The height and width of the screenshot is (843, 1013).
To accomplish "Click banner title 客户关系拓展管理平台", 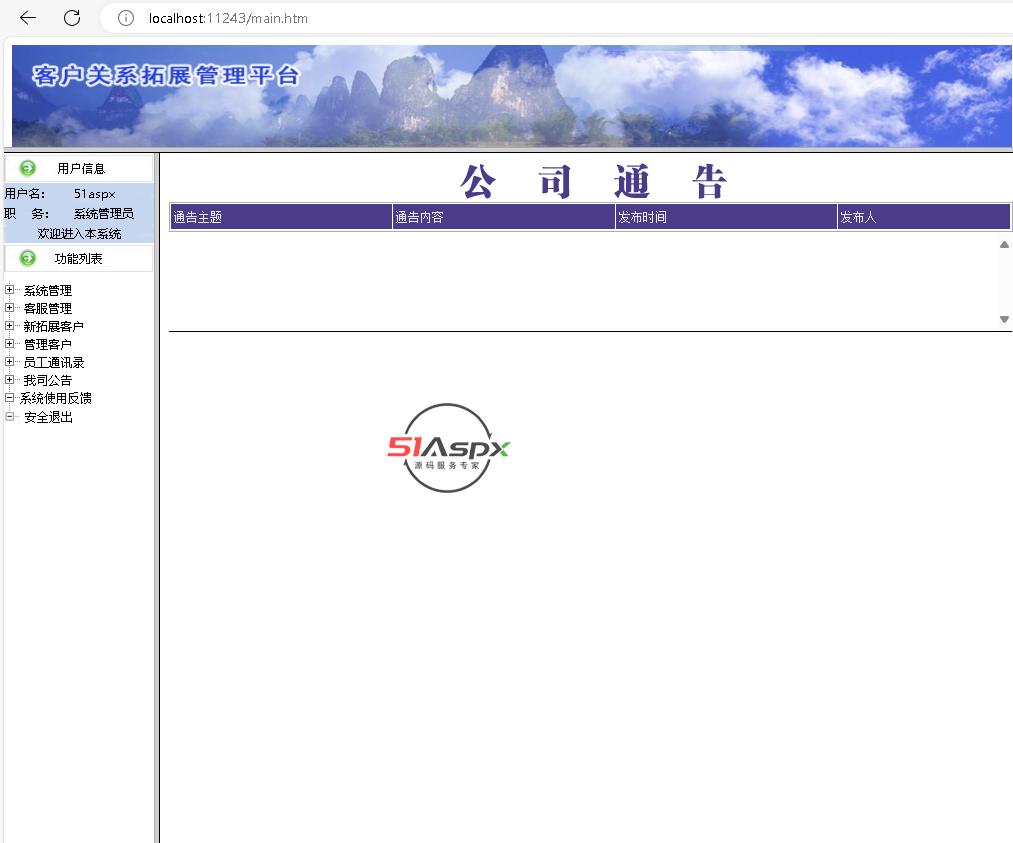I will (x=166, y=76).
